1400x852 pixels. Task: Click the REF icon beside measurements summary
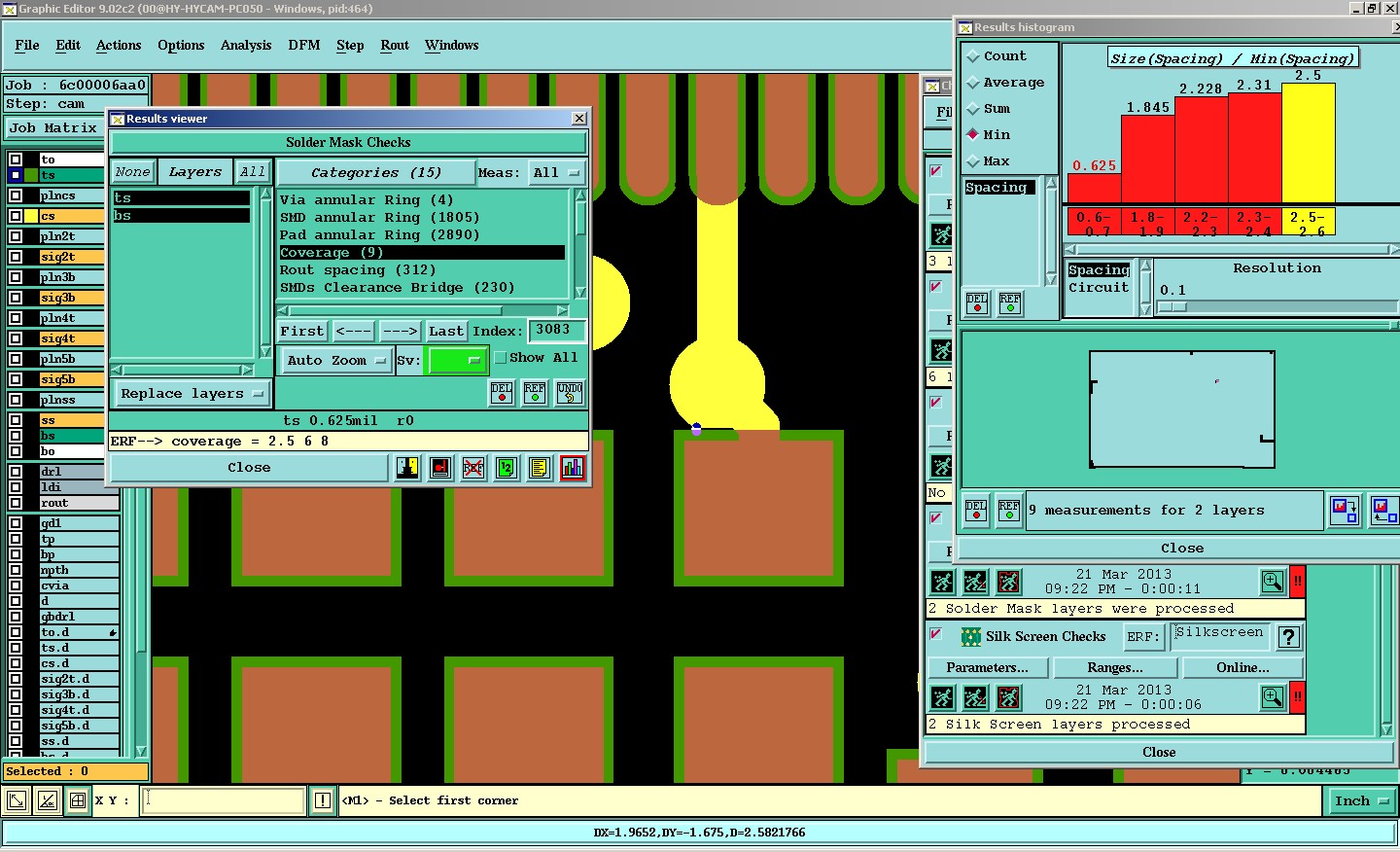(1009, 510)
